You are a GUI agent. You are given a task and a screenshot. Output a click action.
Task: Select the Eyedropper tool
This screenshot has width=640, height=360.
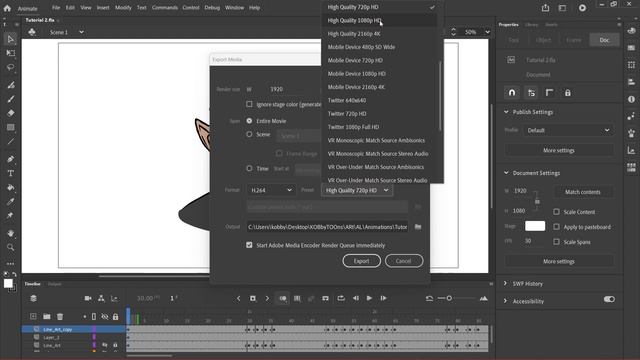(x=11, y=202)
